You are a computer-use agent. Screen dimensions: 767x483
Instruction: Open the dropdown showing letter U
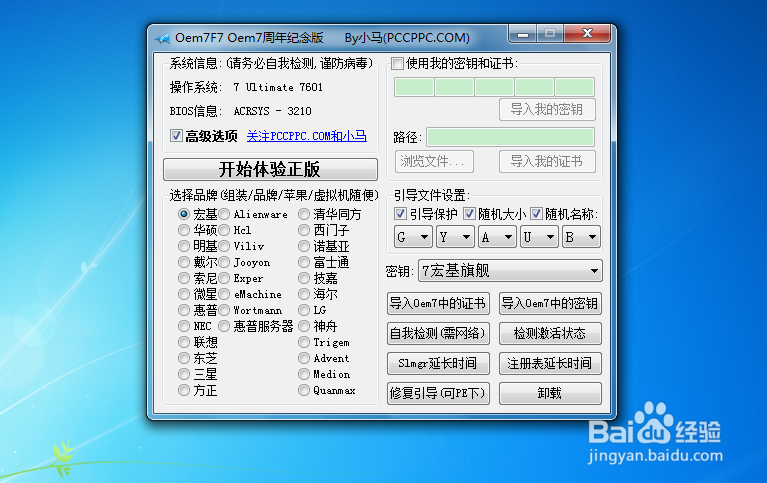click(539, 237)
